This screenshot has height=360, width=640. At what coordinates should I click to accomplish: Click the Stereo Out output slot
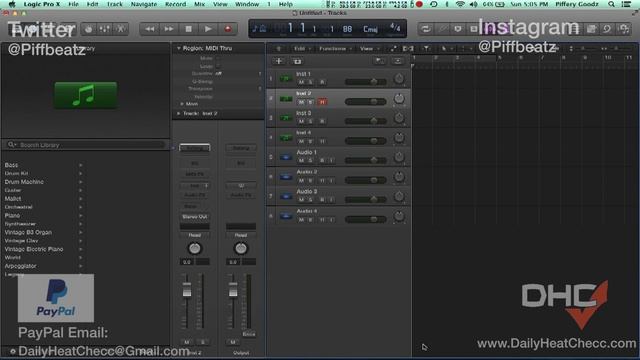(195, 217)
